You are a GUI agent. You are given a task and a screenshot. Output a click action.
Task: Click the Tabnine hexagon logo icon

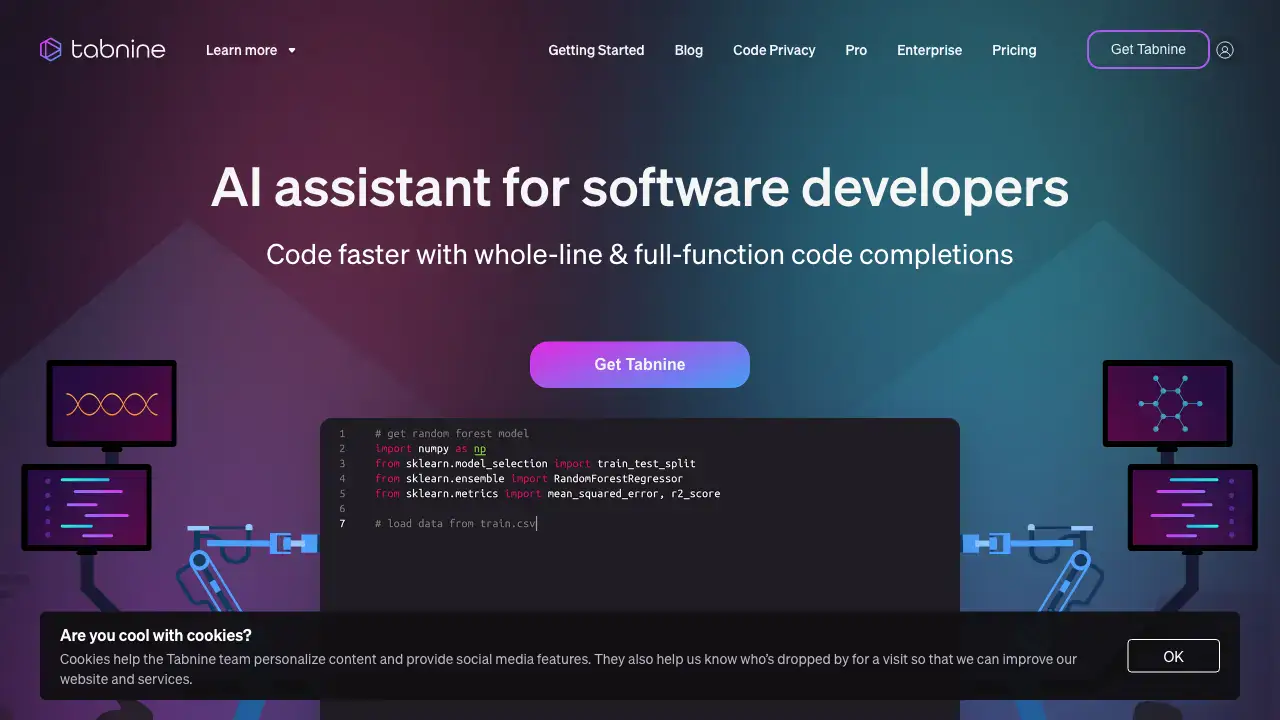coord(50,49)
